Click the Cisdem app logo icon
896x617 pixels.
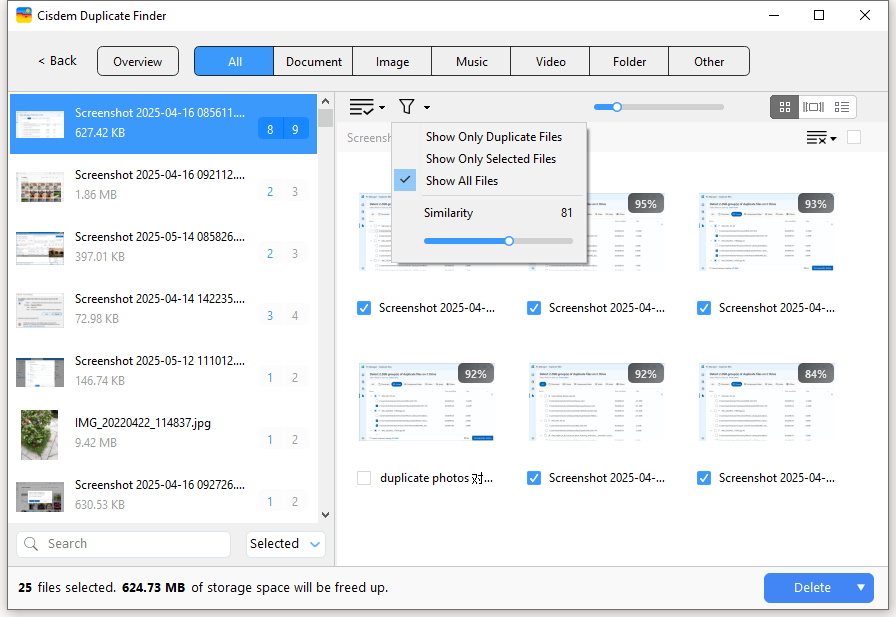click(24, 15)
